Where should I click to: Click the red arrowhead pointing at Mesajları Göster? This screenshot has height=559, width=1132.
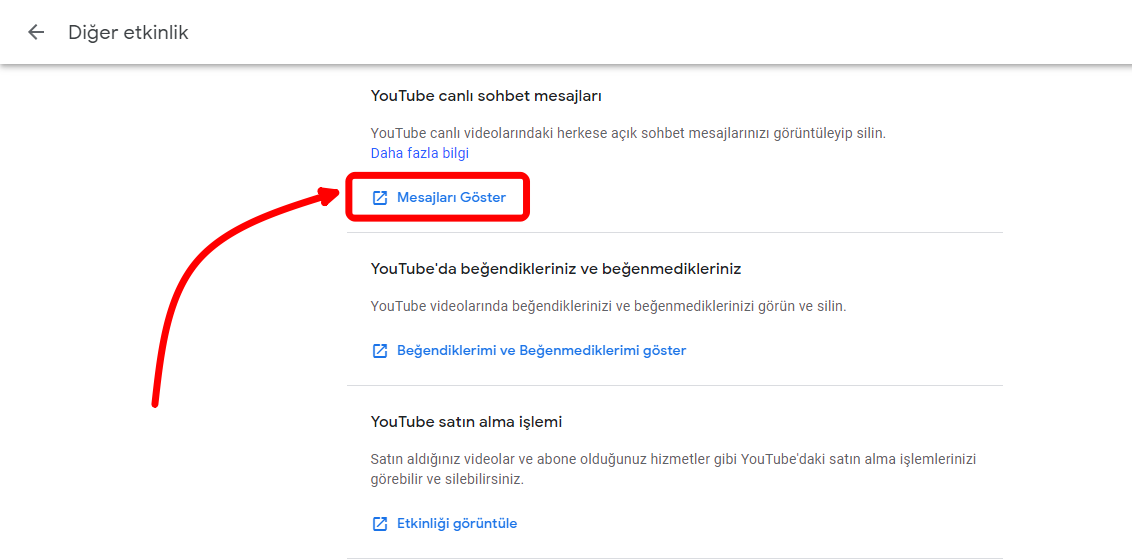pyautogui.click(x=331, y=194)
